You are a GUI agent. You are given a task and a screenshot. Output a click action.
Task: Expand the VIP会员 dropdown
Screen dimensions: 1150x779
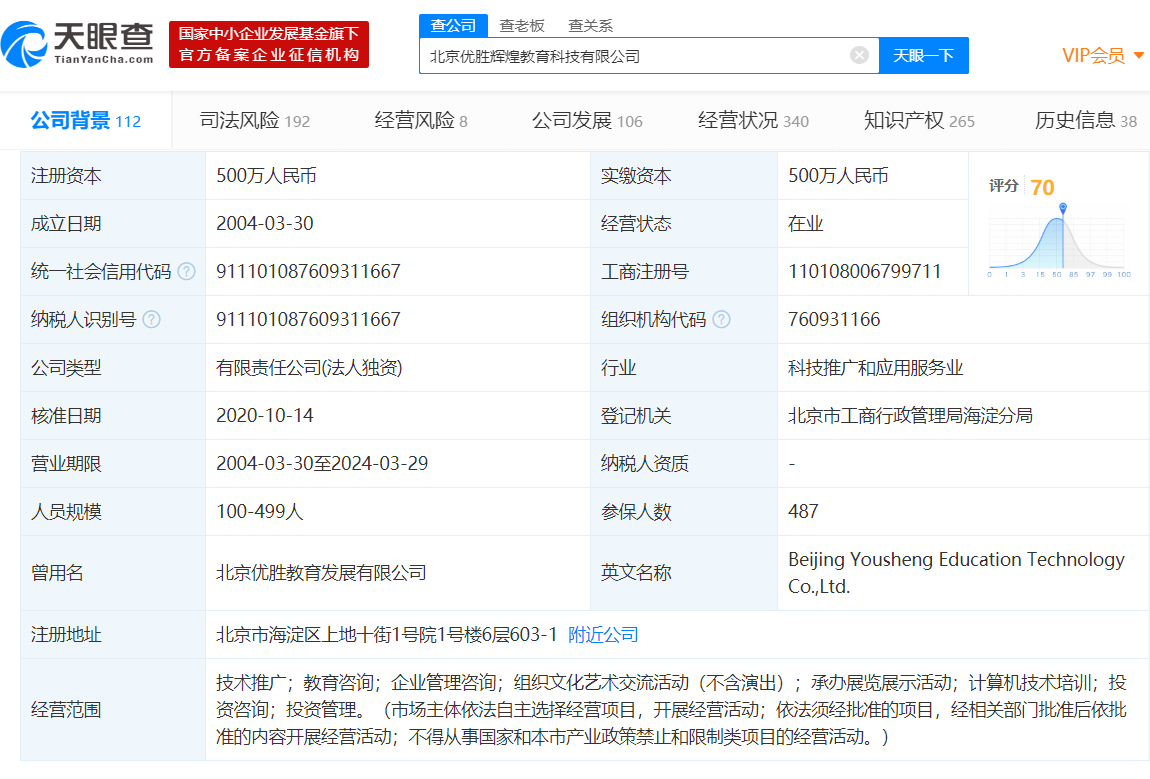point(1095,55)
